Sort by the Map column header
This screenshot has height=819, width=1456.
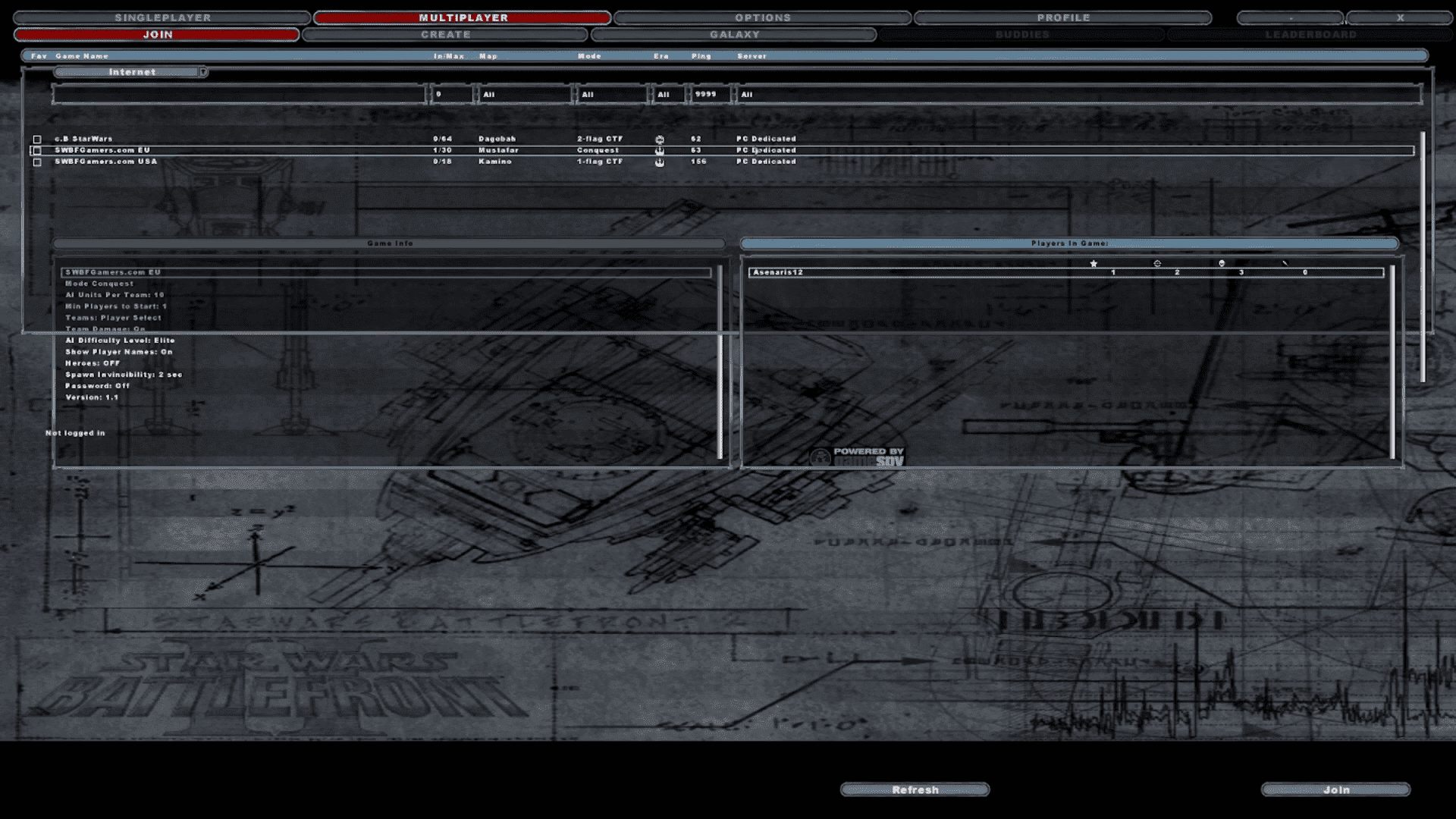point(488,56)
